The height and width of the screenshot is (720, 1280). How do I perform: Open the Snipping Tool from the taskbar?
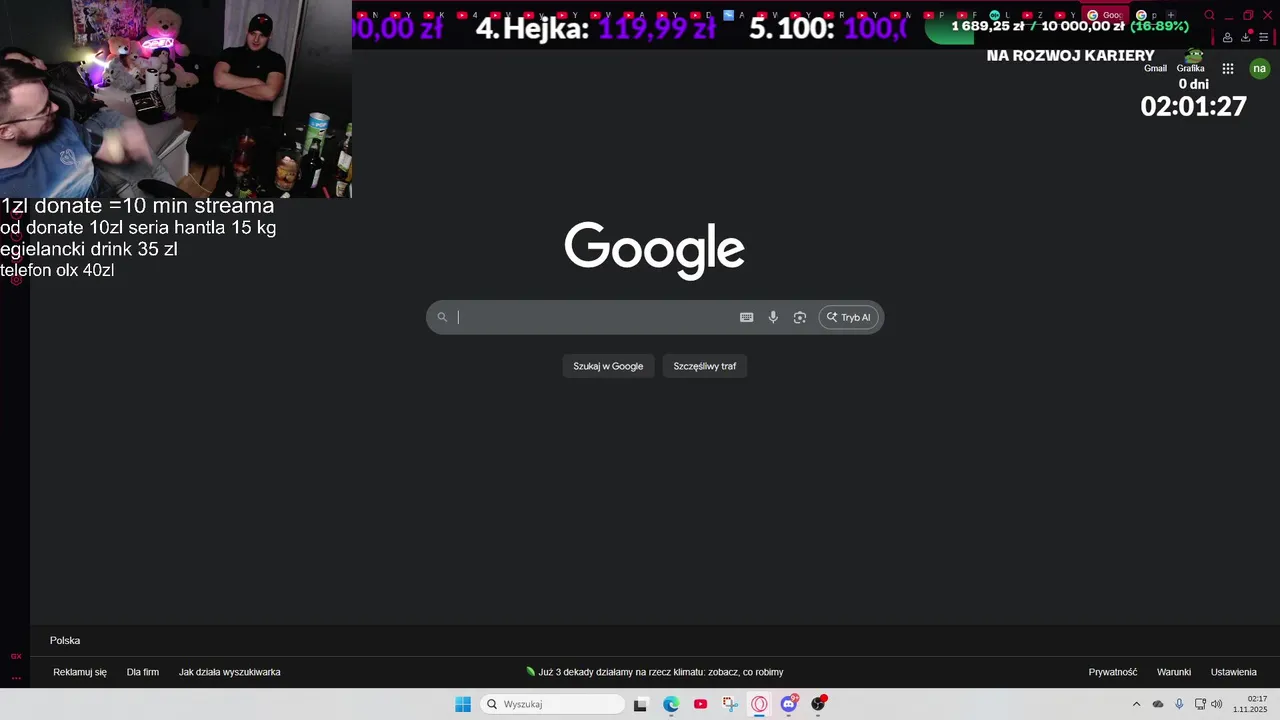coord(730,704)
